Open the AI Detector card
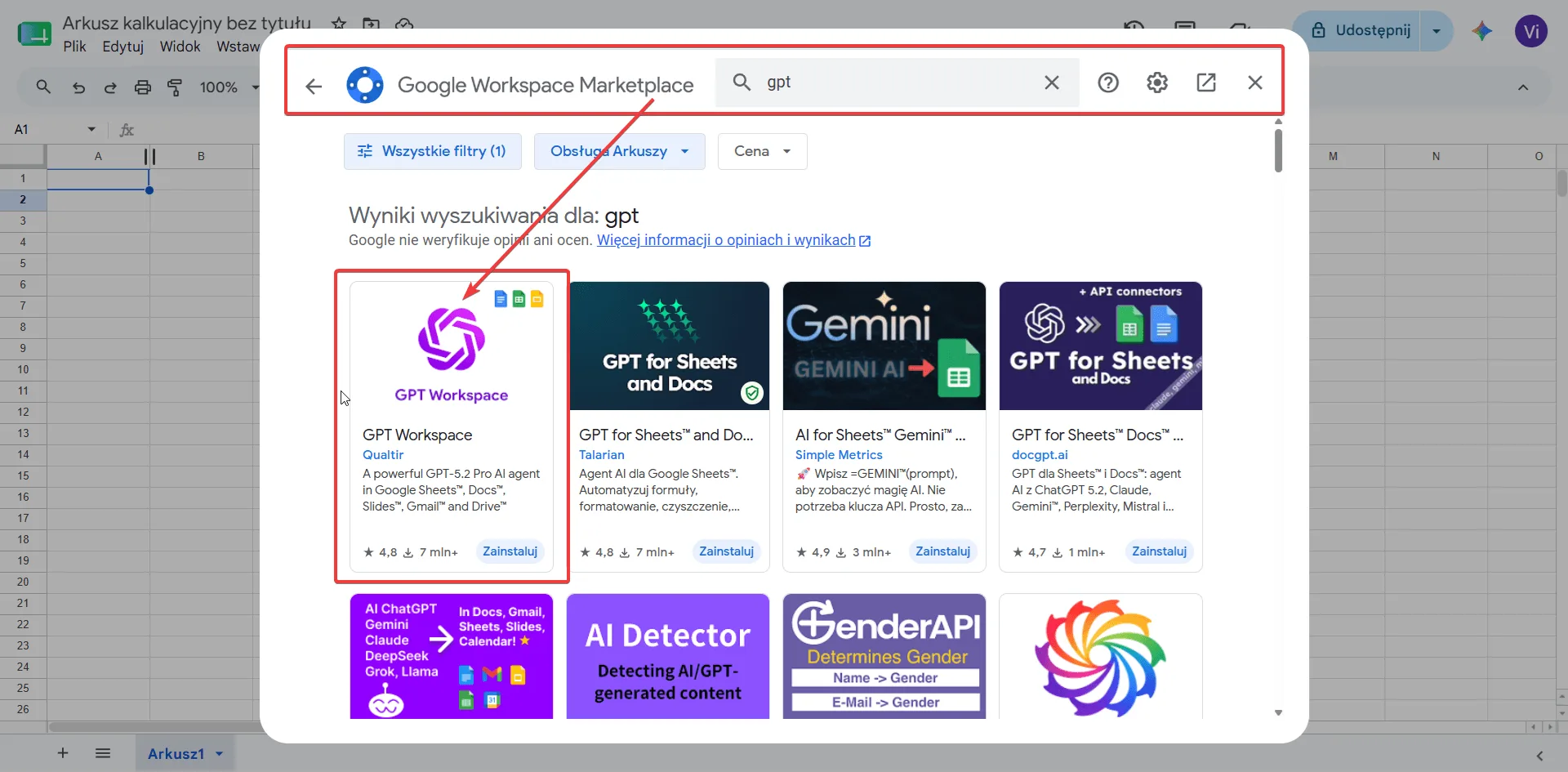The height and width of the screenshot is (772, 1568). pos(668,656)
